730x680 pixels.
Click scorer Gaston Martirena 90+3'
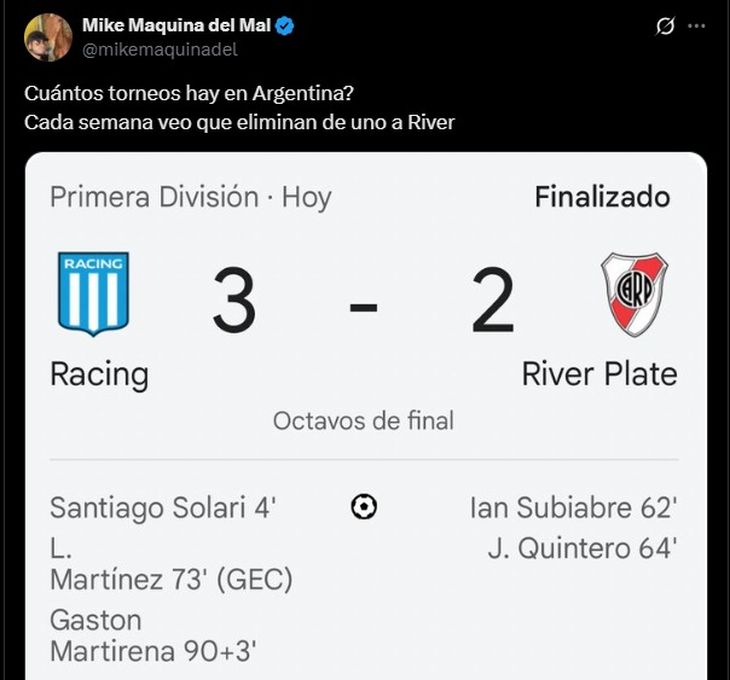click(153, 636)
